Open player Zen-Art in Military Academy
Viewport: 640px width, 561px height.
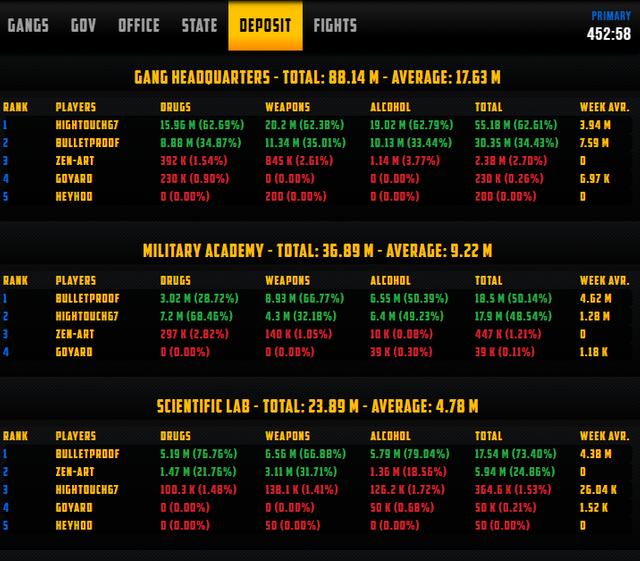click(x=75, y=334)
